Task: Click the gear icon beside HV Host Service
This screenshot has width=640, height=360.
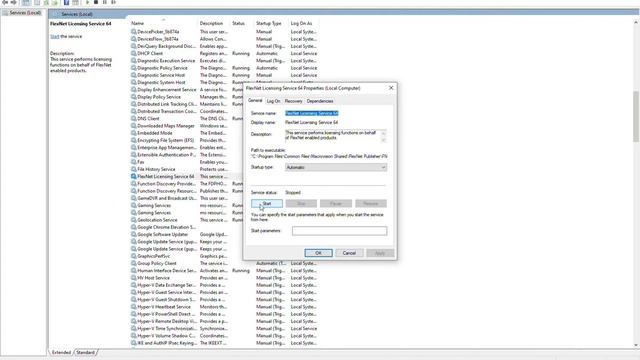Action: (x=133, y=278)
